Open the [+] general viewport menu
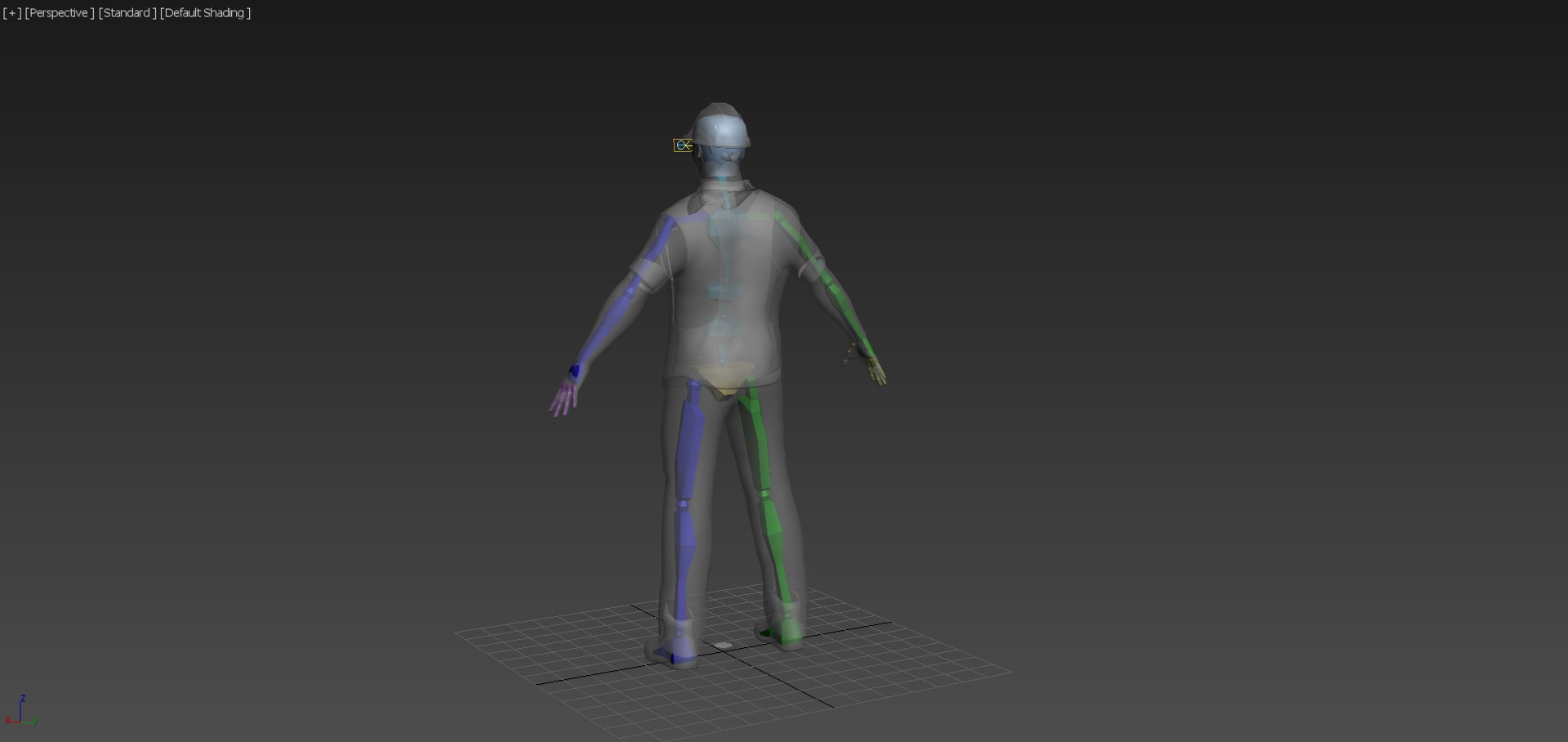This screenshot has height=742, width=1568. 12,13
